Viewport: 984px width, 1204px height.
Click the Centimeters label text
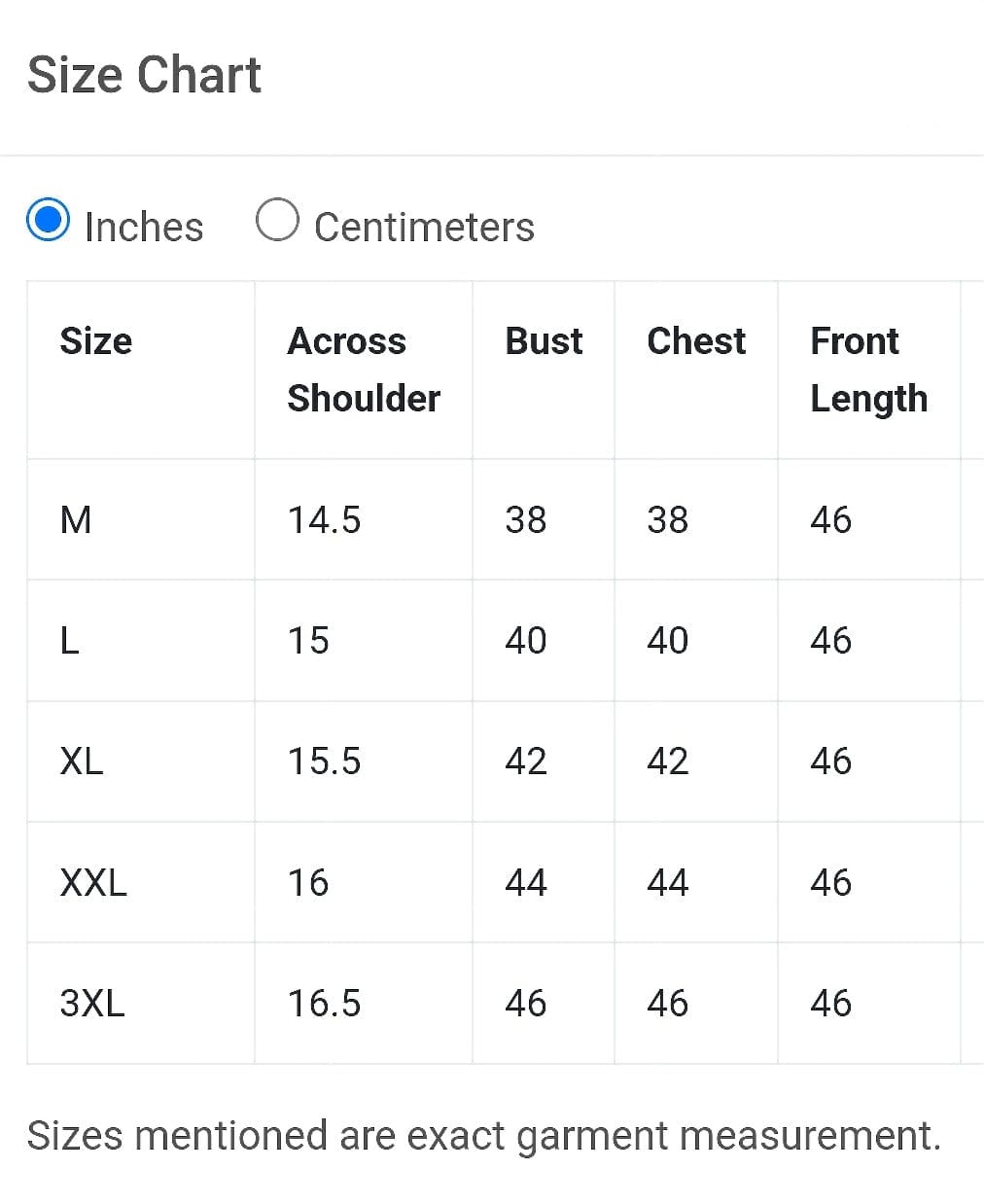click(424, 228)
